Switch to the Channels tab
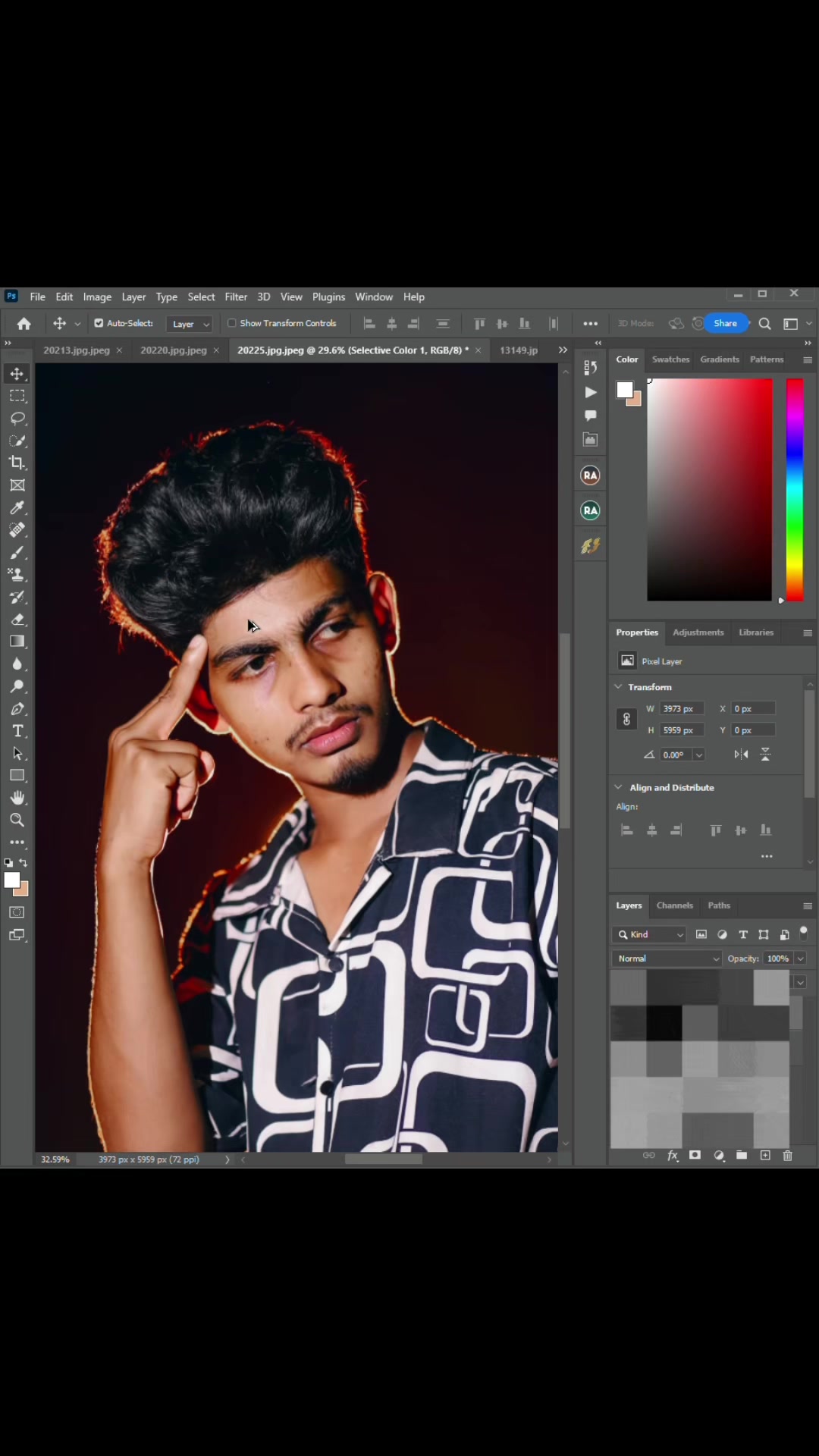Screen dimensions: 819x1456 675,905
